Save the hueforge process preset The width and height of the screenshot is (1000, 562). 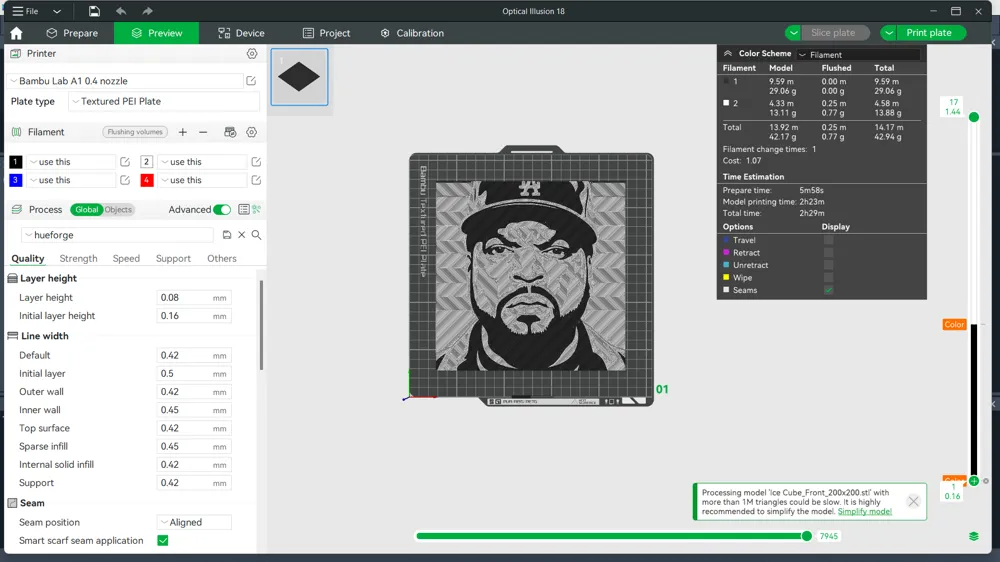coord(227,235)
